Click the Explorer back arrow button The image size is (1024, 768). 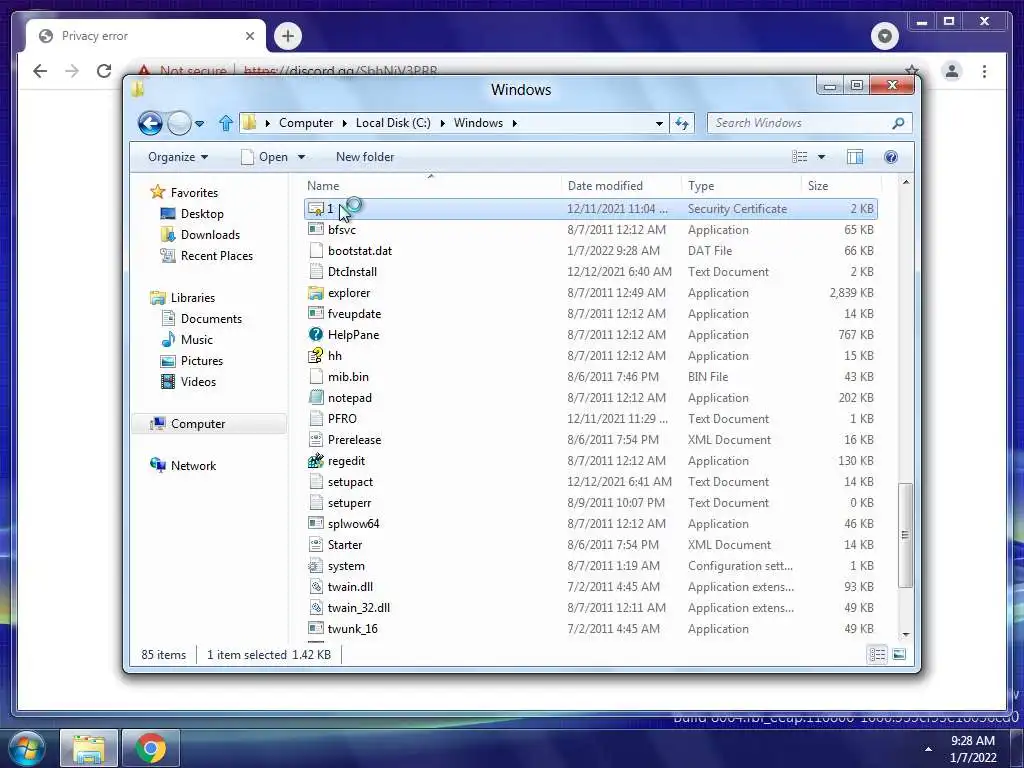[150, 123]
